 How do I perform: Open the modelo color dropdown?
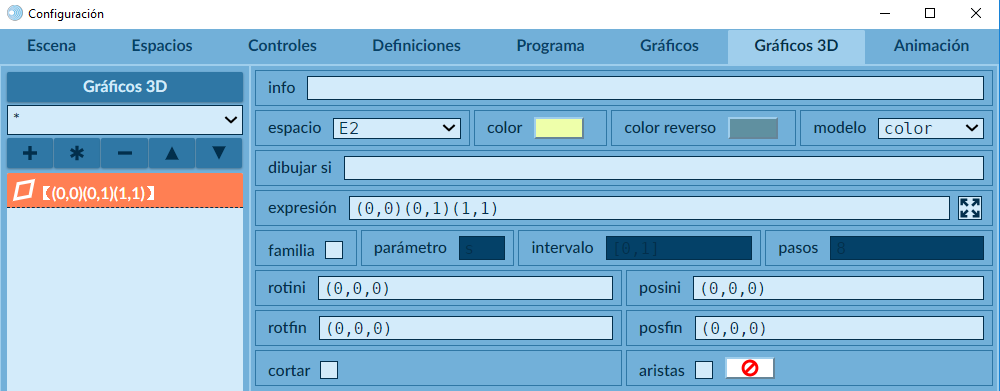(x=930, y=128)
